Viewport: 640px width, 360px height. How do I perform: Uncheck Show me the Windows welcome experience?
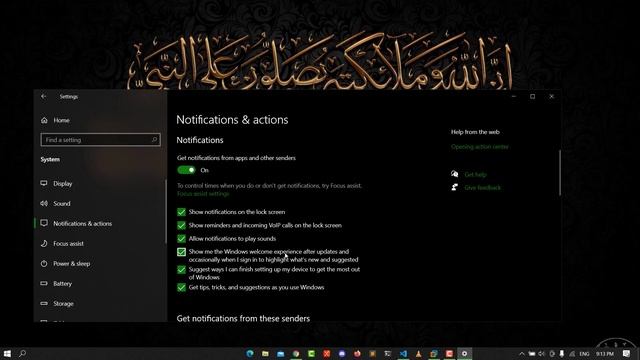coord(181,252)
